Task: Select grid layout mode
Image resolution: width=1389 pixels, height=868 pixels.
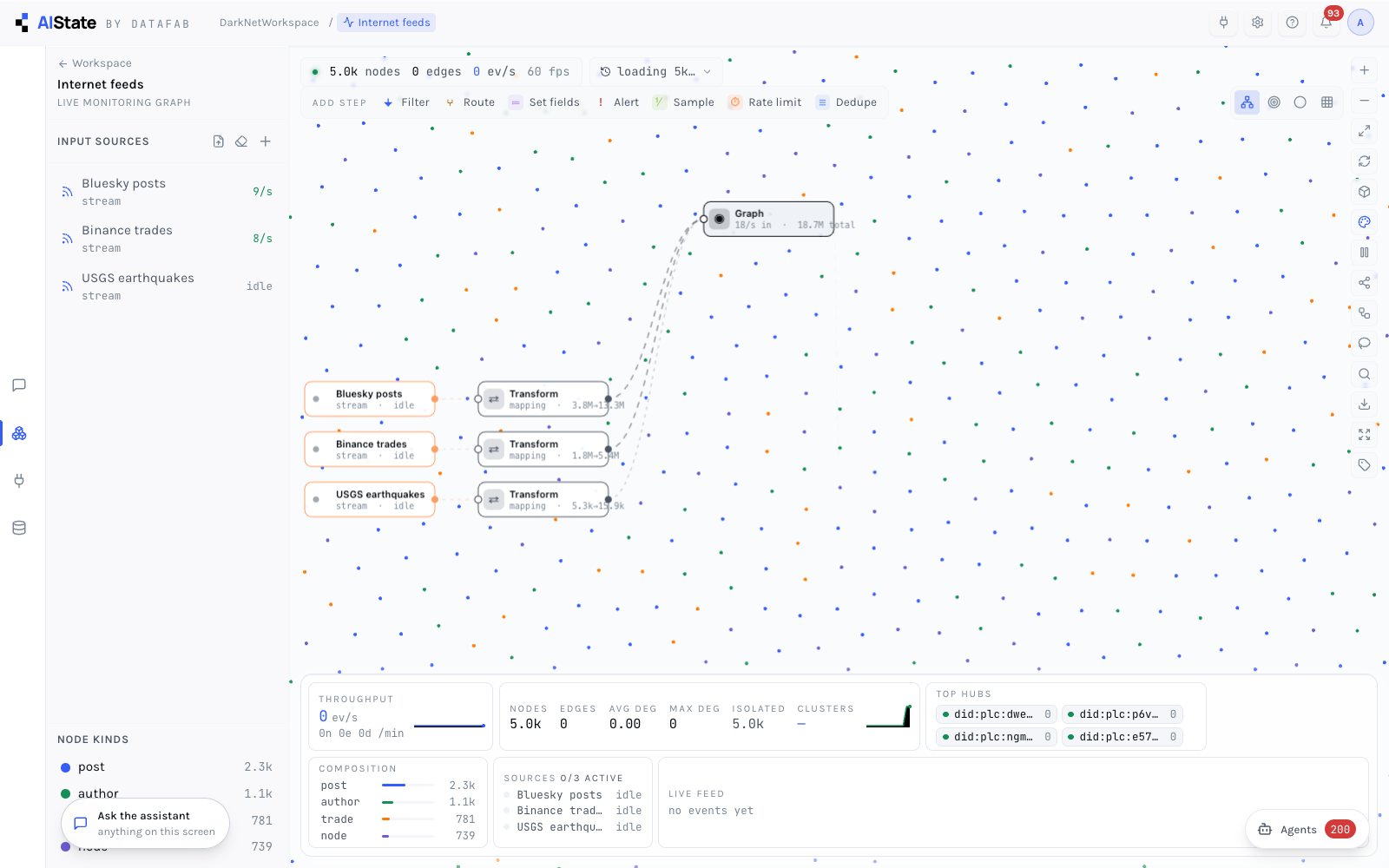Action: tap(1326, 102)
